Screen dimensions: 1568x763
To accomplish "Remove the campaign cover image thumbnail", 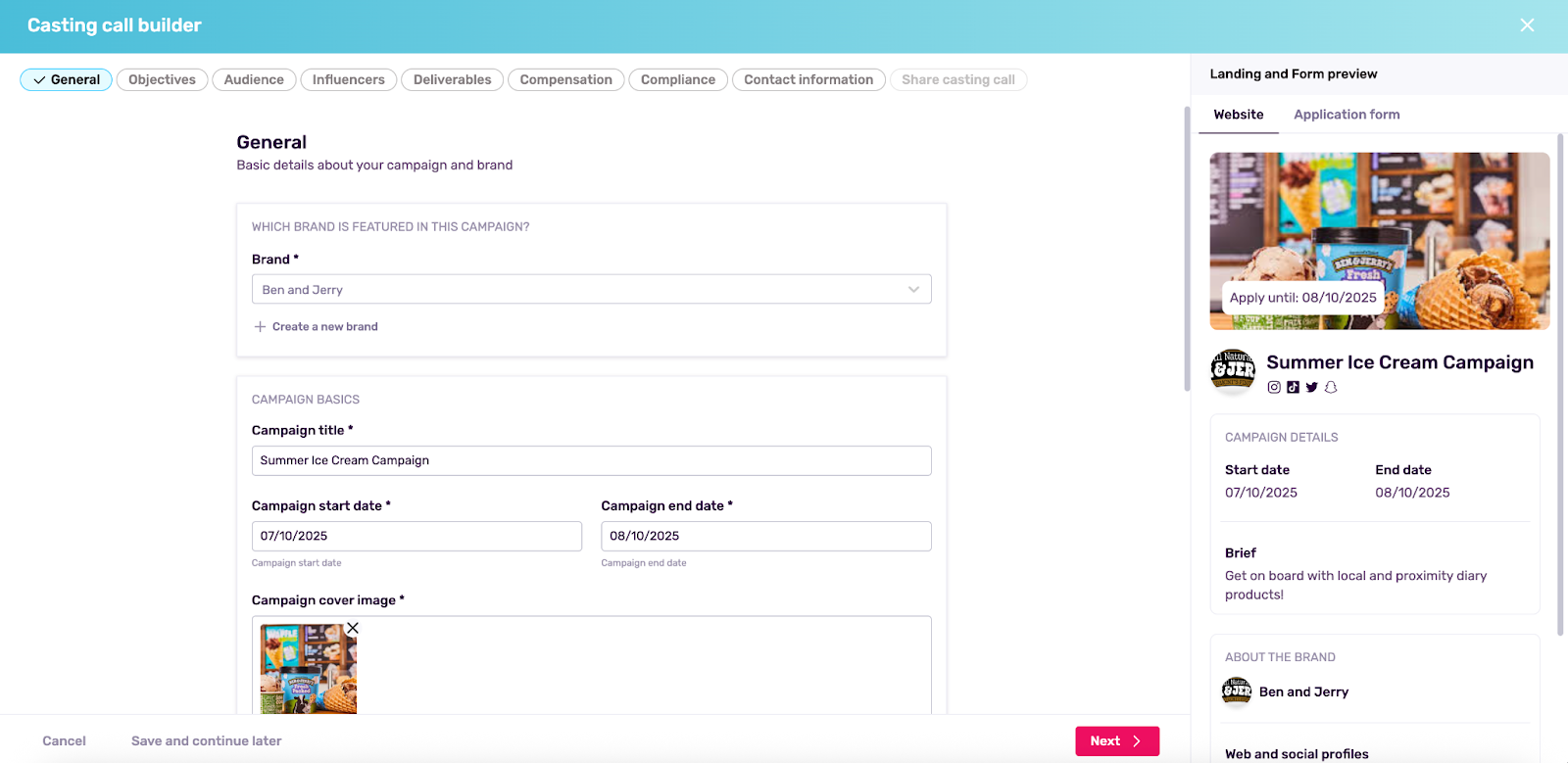I will point(353,628).
